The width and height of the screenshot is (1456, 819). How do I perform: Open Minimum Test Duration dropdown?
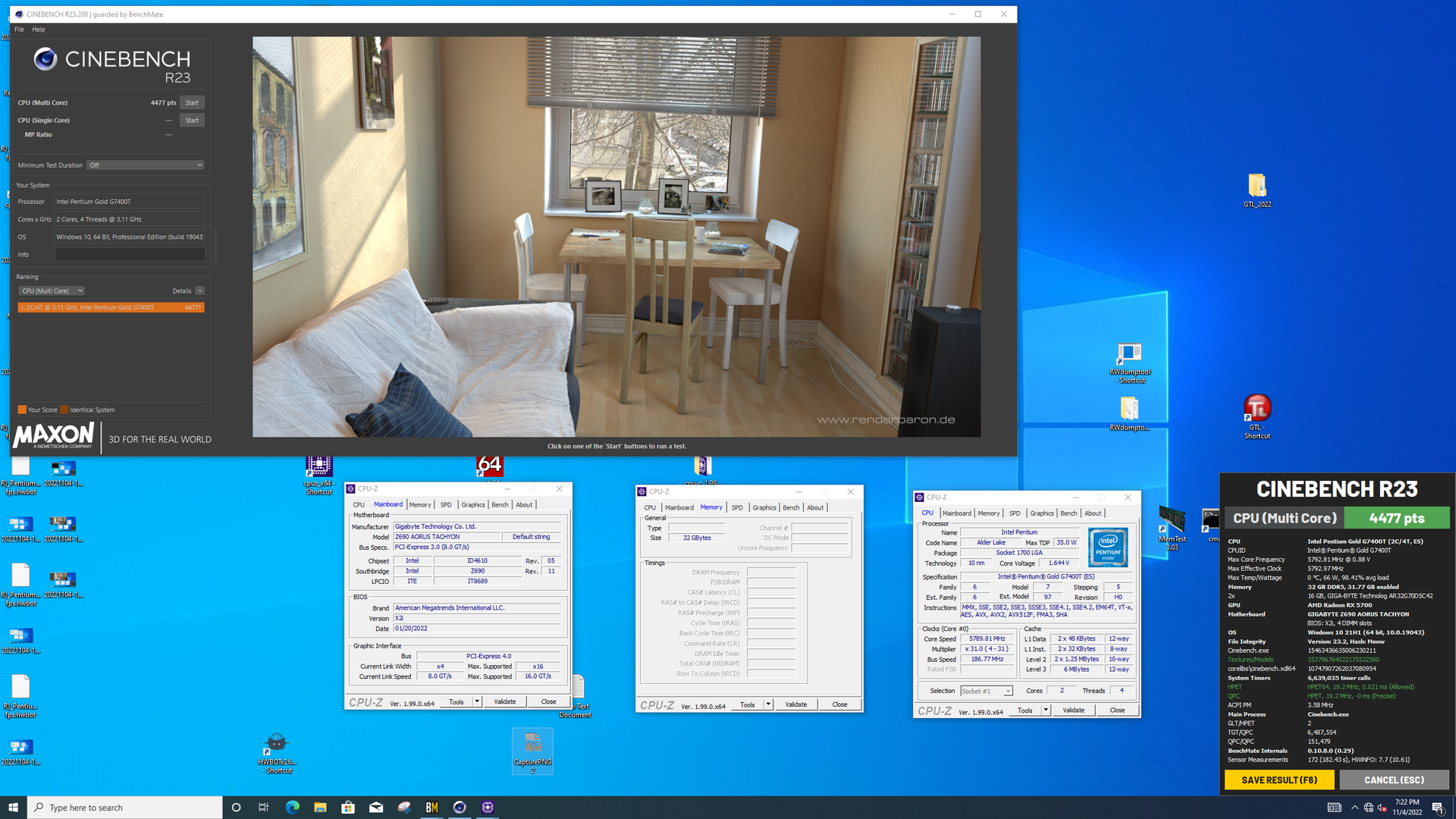(x=146, y=165)
